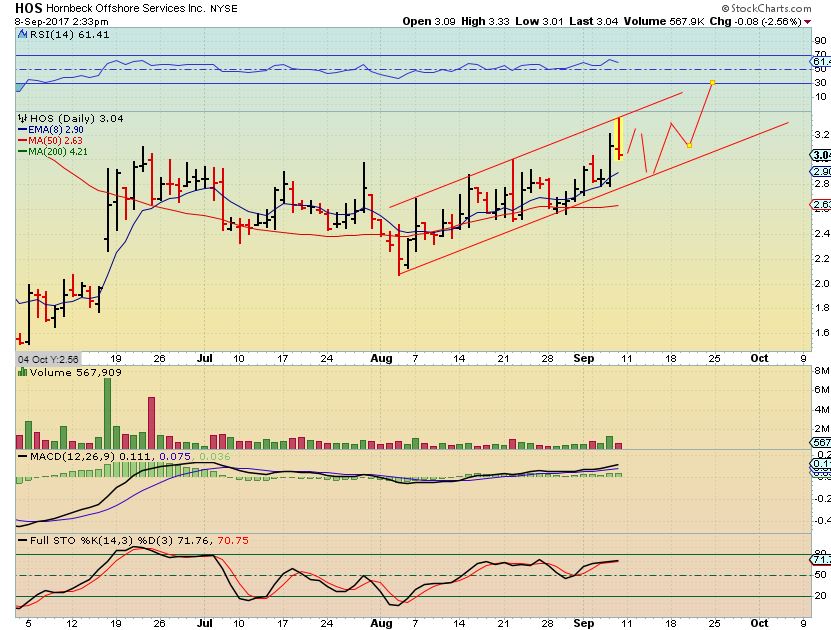Click the Full STO black legend swatch
831x630 pixels.
click(x=23, y=540)
